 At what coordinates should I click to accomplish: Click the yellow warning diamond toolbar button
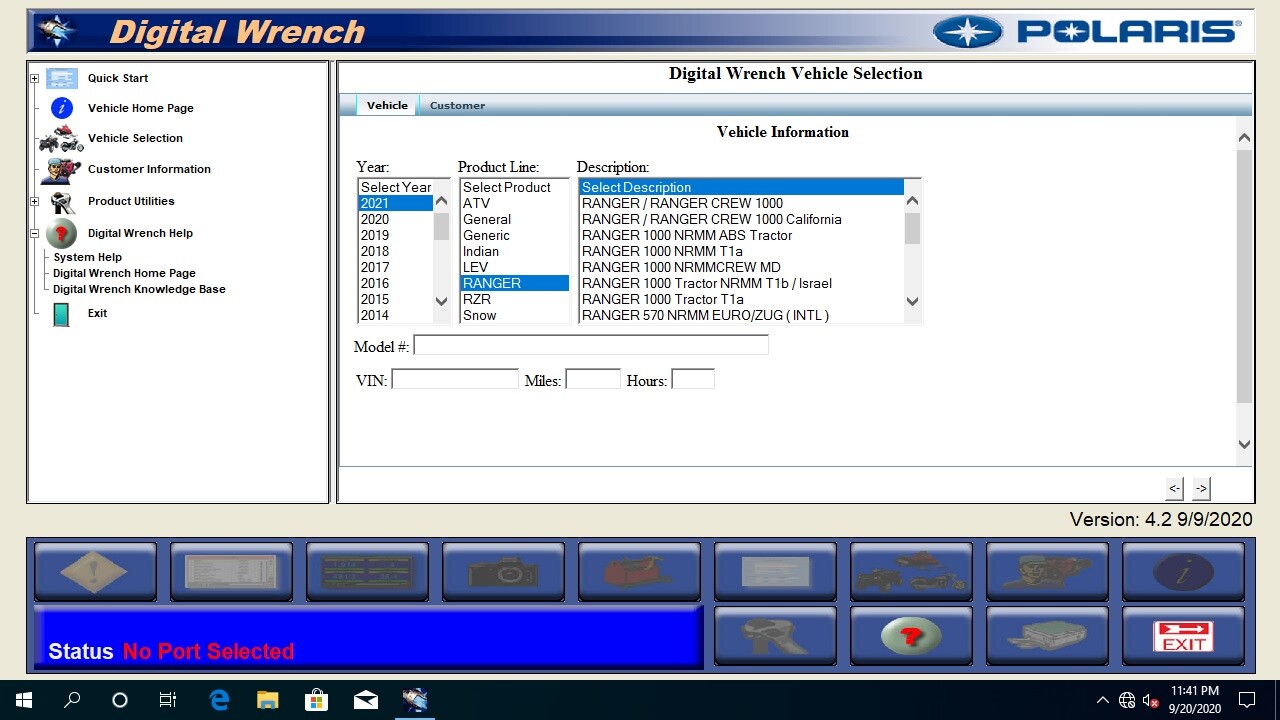tap(95, 572)
